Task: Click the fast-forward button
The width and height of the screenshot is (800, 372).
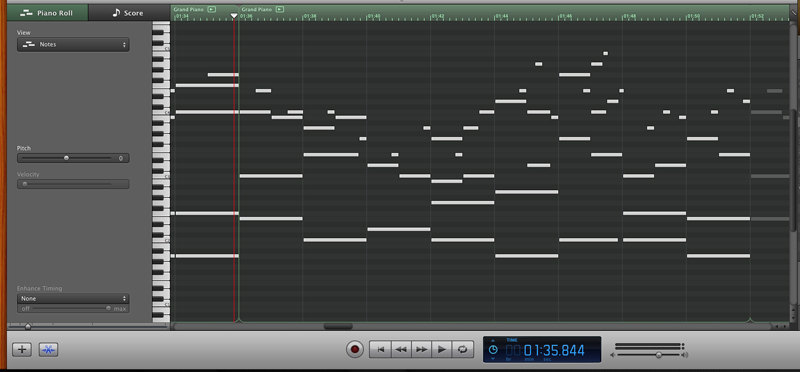Action: point(421,350)
